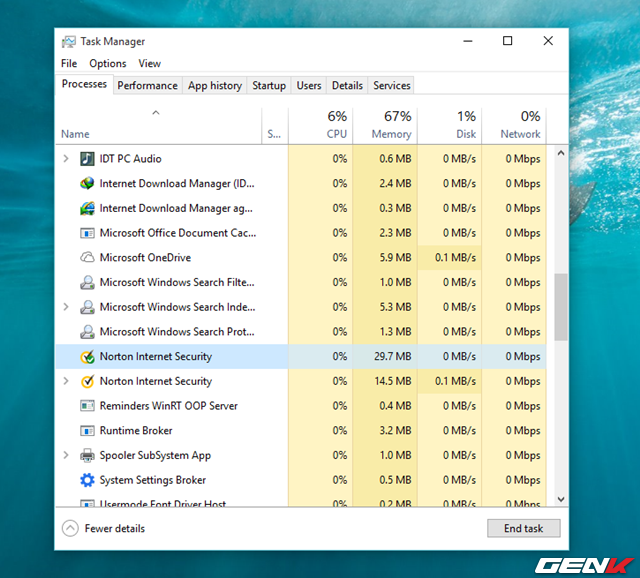640x578 pixels.
Task: Click the scrollbar up arrow
Action: tap(561, 153)
